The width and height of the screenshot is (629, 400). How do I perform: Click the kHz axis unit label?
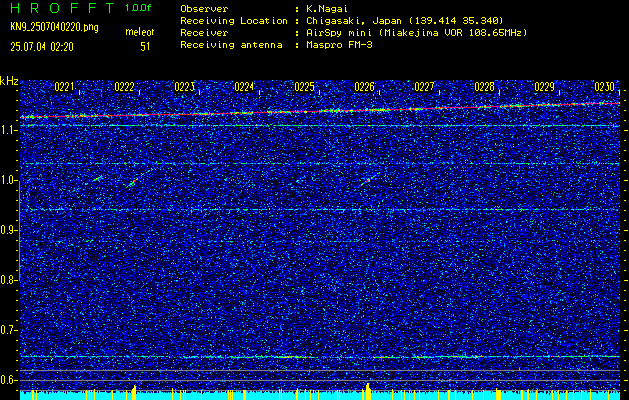coord(9,81)
